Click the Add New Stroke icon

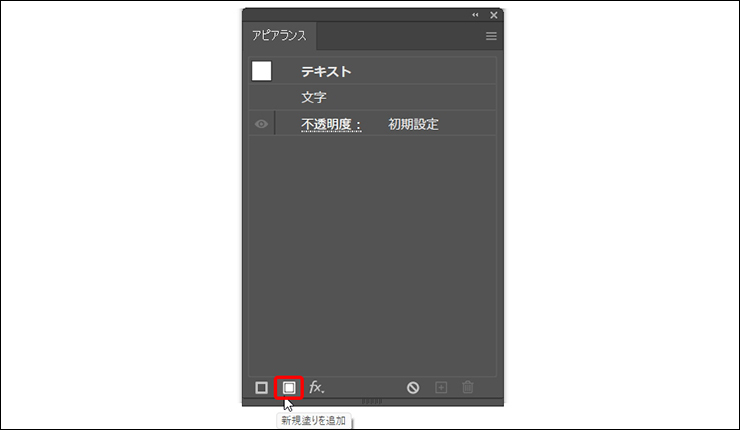point(262,387)
